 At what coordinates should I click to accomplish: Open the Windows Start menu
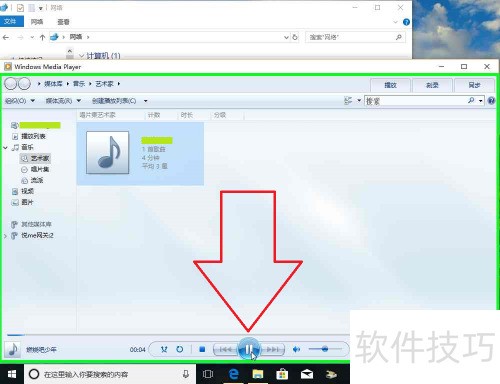coord(12,374)
